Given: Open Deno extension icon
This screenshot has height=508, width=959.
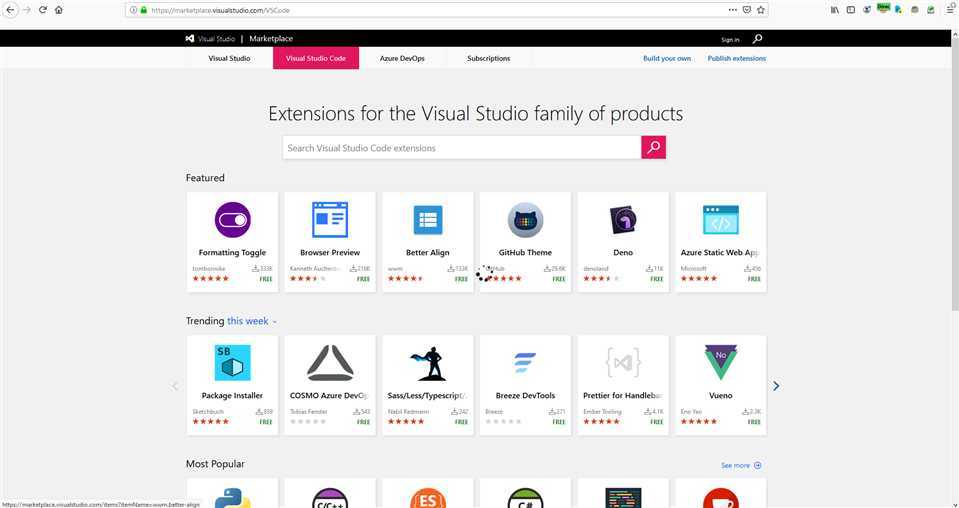Looking at the screenshot, I should click(623, 220).
